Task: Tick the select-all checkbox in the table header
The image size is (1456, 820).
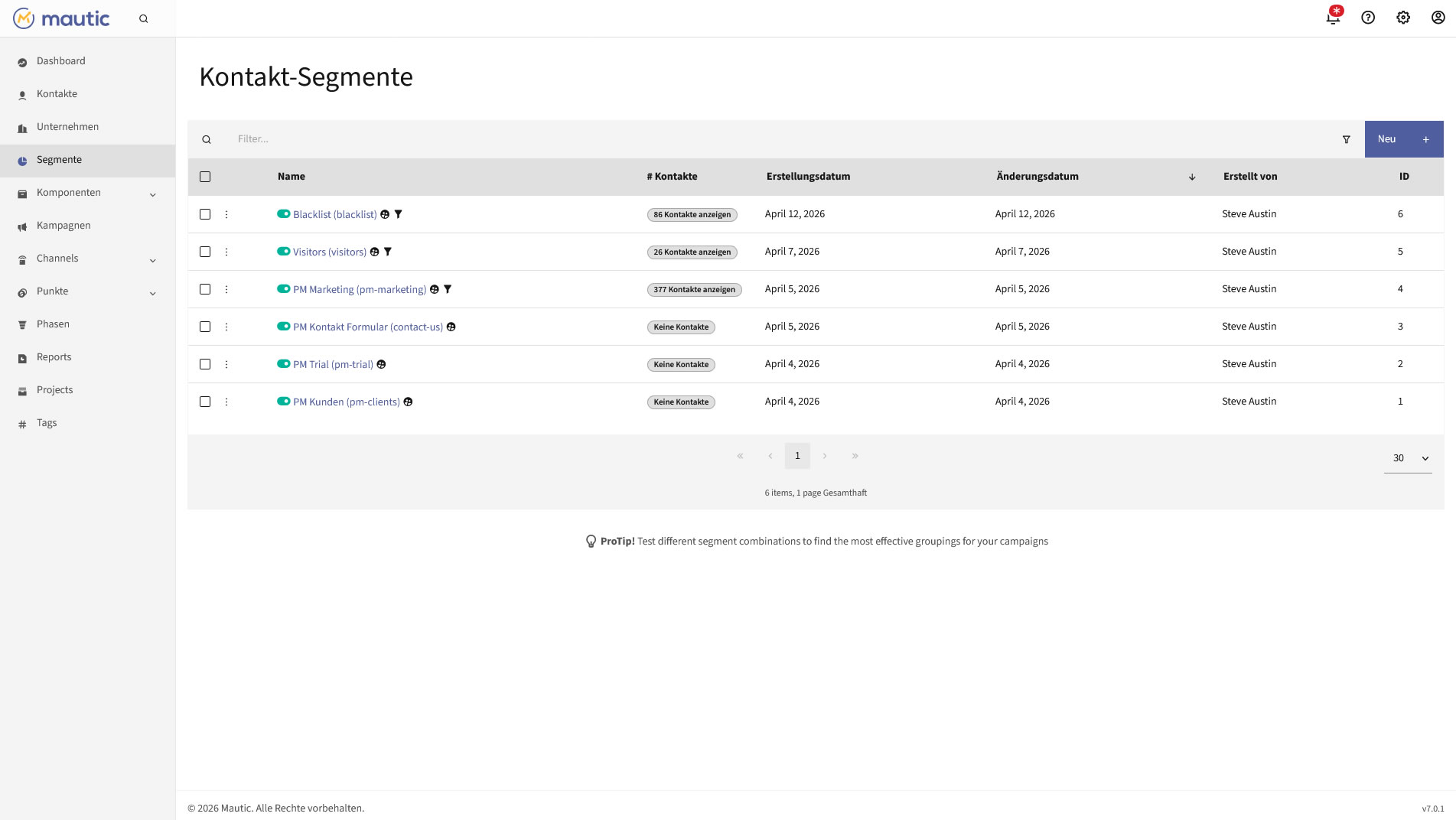Action: click(205, 177)
